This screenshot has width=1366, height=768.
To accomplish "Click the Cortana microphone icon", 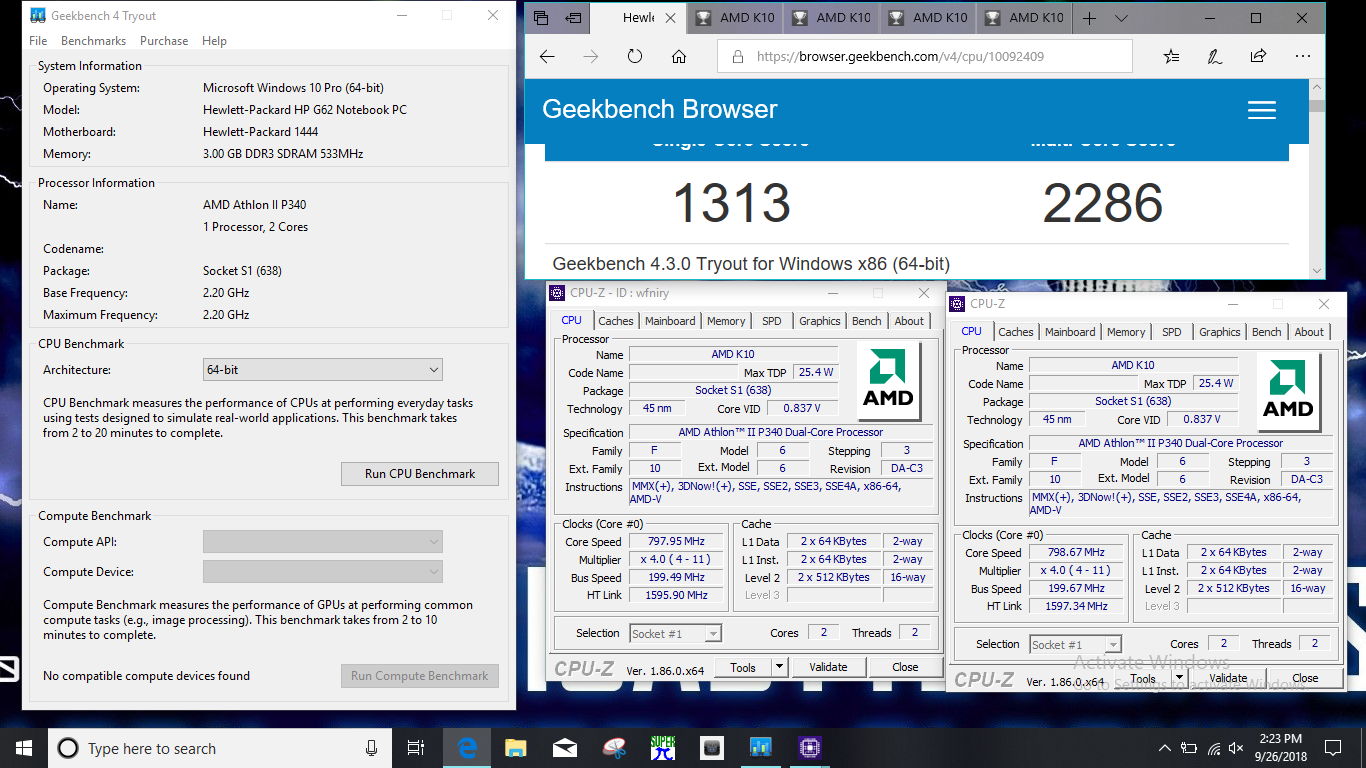I will tap(372, 748).
